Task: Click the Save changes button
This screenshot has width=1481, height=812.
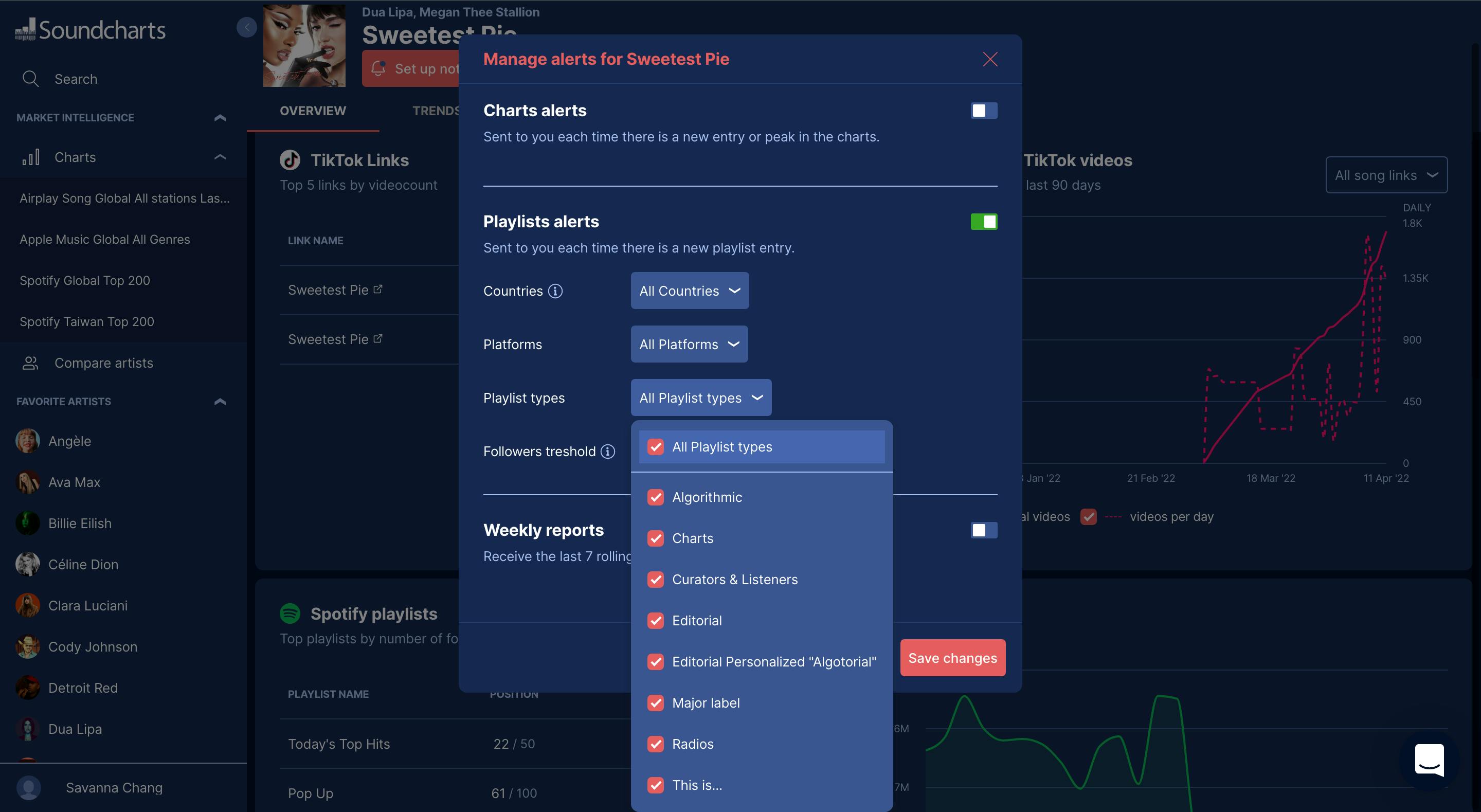Action: (x=952, y=658)
